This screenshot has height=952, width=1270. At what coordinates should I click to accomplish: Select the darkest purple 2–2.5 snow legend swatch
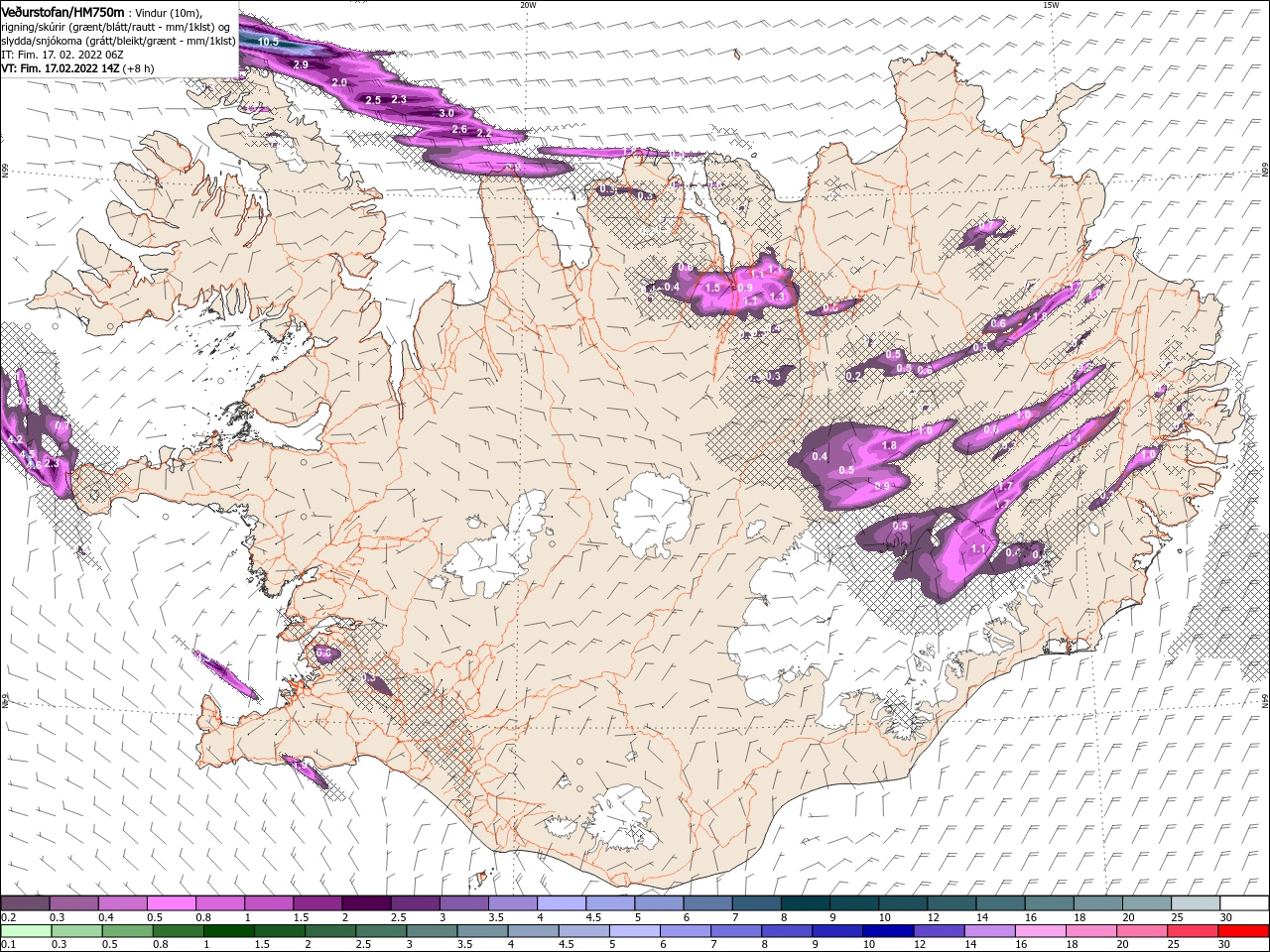[366, 902]
